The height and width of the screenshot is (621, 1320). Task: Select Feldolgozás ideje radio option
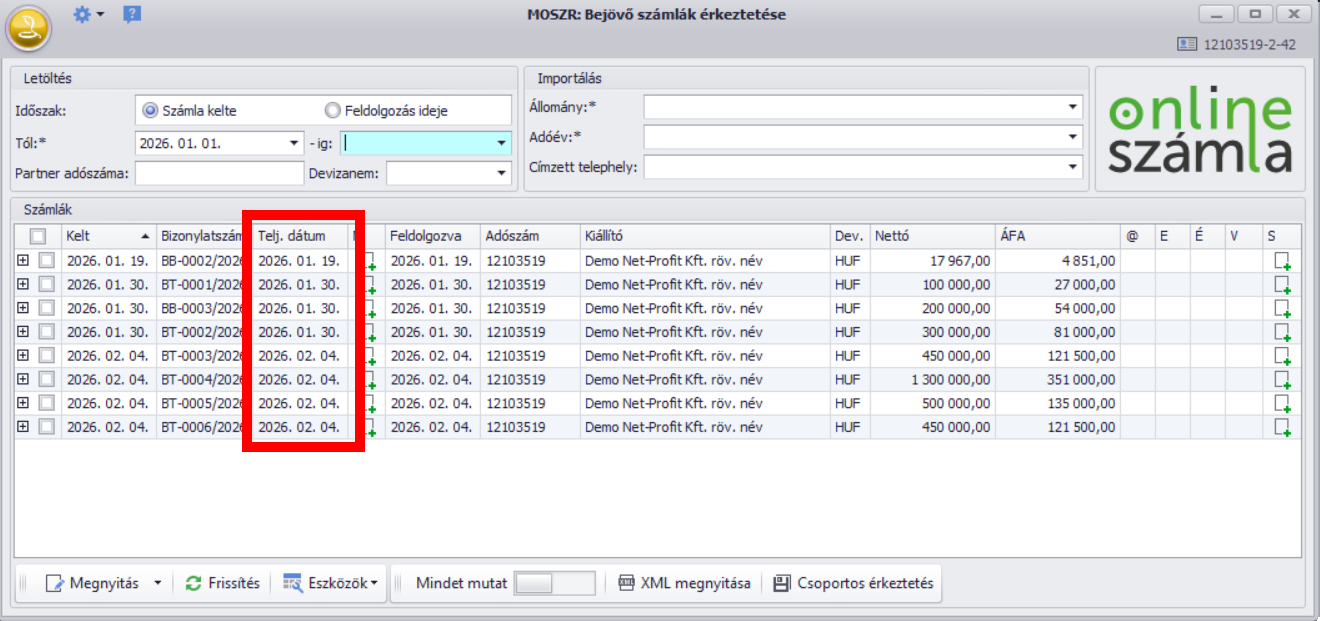point(333,111)
